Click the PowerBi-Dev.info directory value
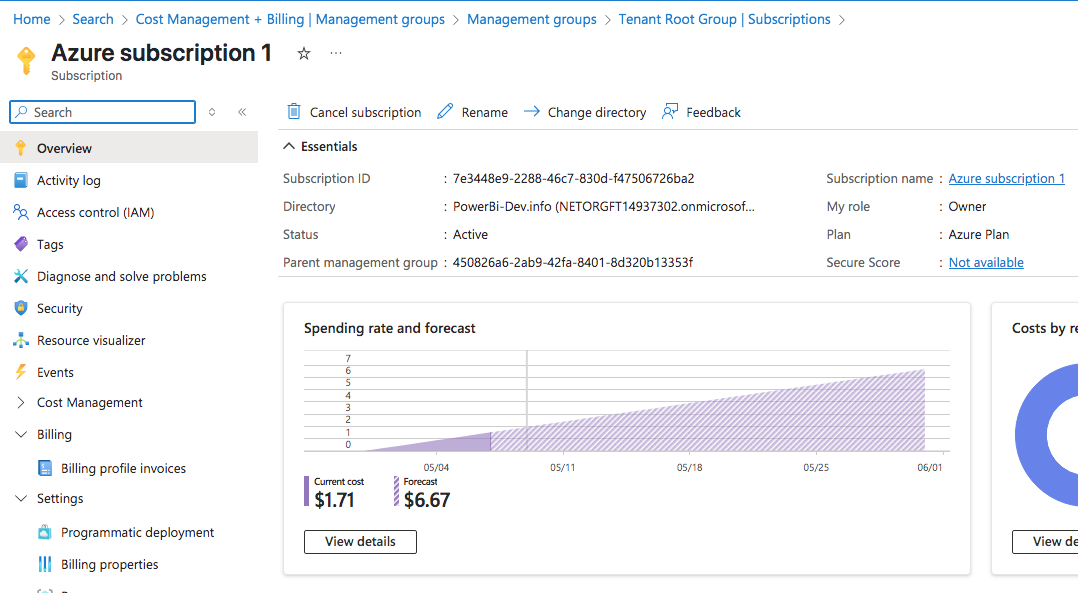 [x=604, y=207]
